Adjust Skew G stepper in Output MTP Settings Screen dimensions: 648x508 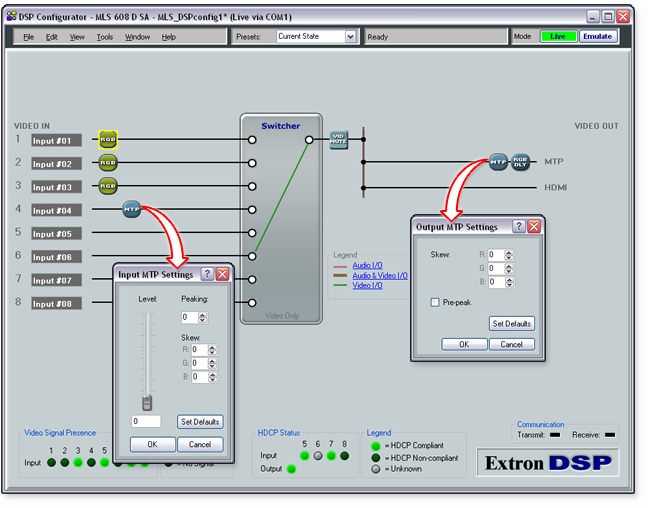coord(509,269)
